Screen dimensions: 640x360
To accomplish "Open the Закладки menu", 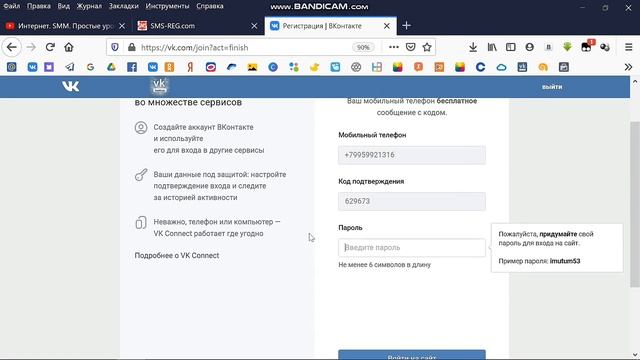I will tap(124, 6).
